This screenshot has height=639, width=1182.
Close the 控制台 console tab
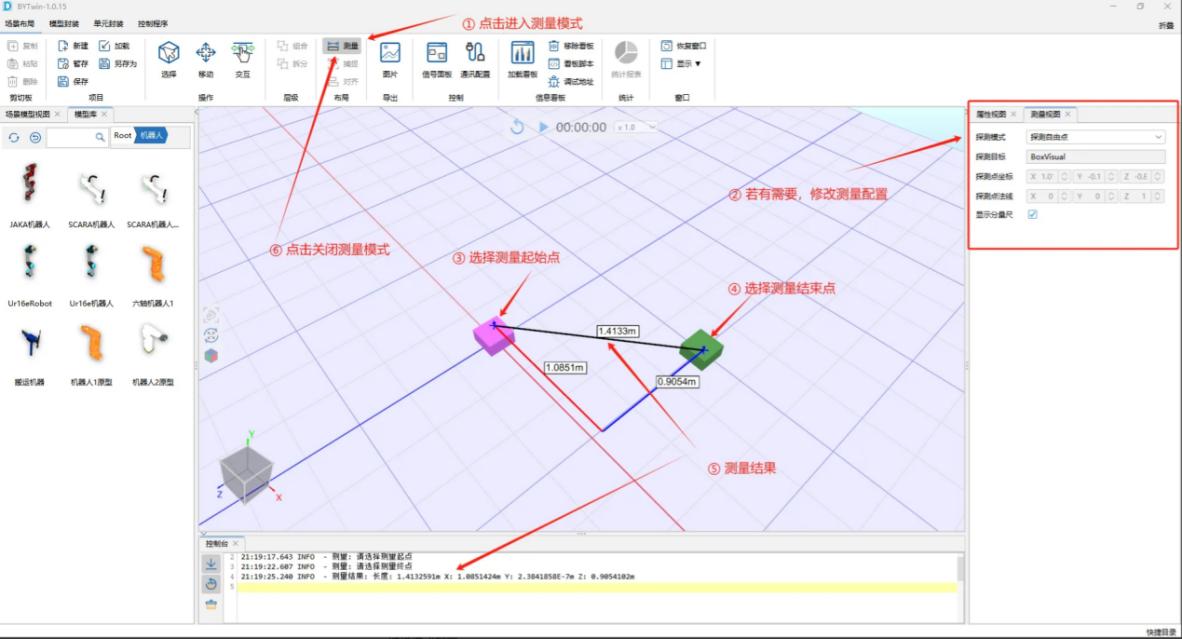(x=236, y=543)
